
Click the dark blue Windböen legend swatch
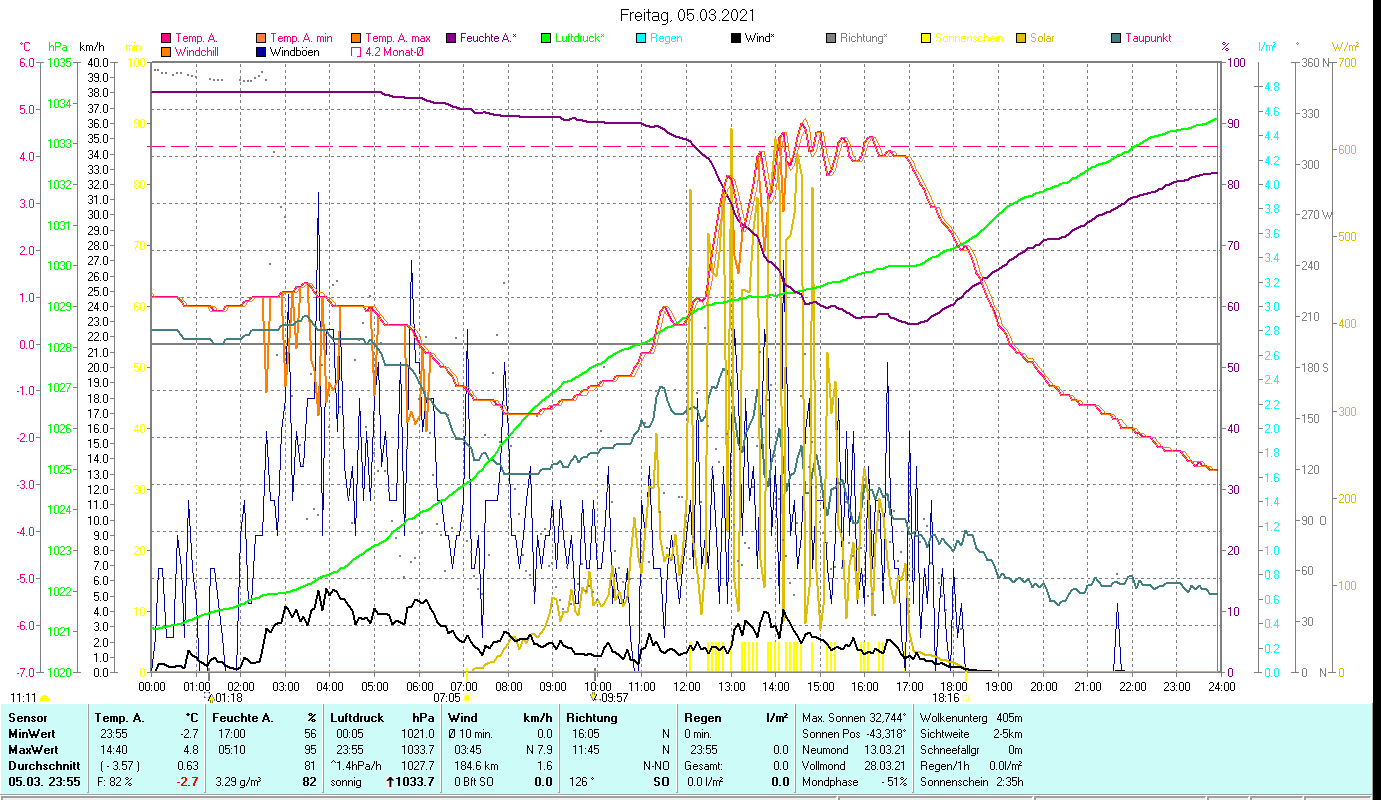tap(261, 51)
